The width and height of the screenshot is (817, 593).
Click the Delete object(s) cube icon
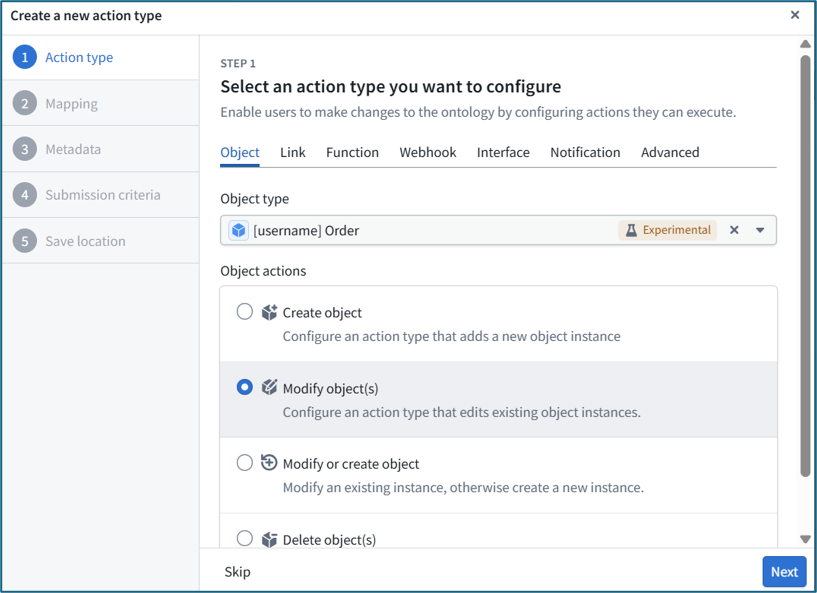269,539
